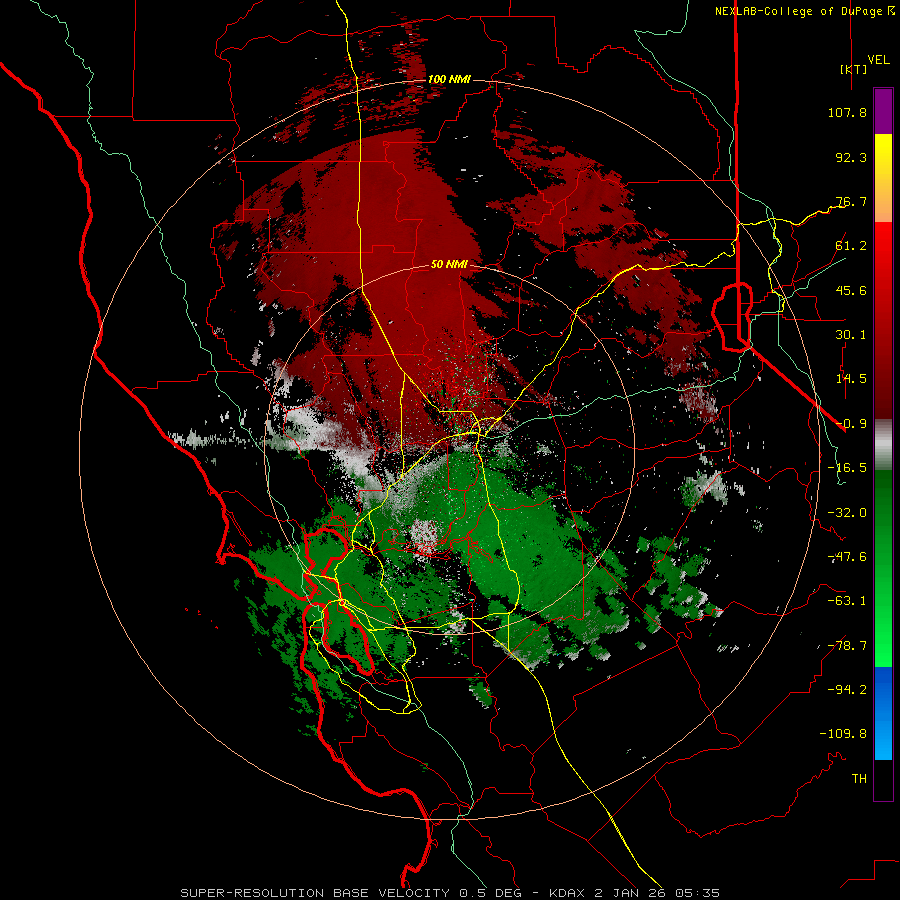The image size is (900, 900).
Task: Click the [KT] units label
Action: click(854, 69)
